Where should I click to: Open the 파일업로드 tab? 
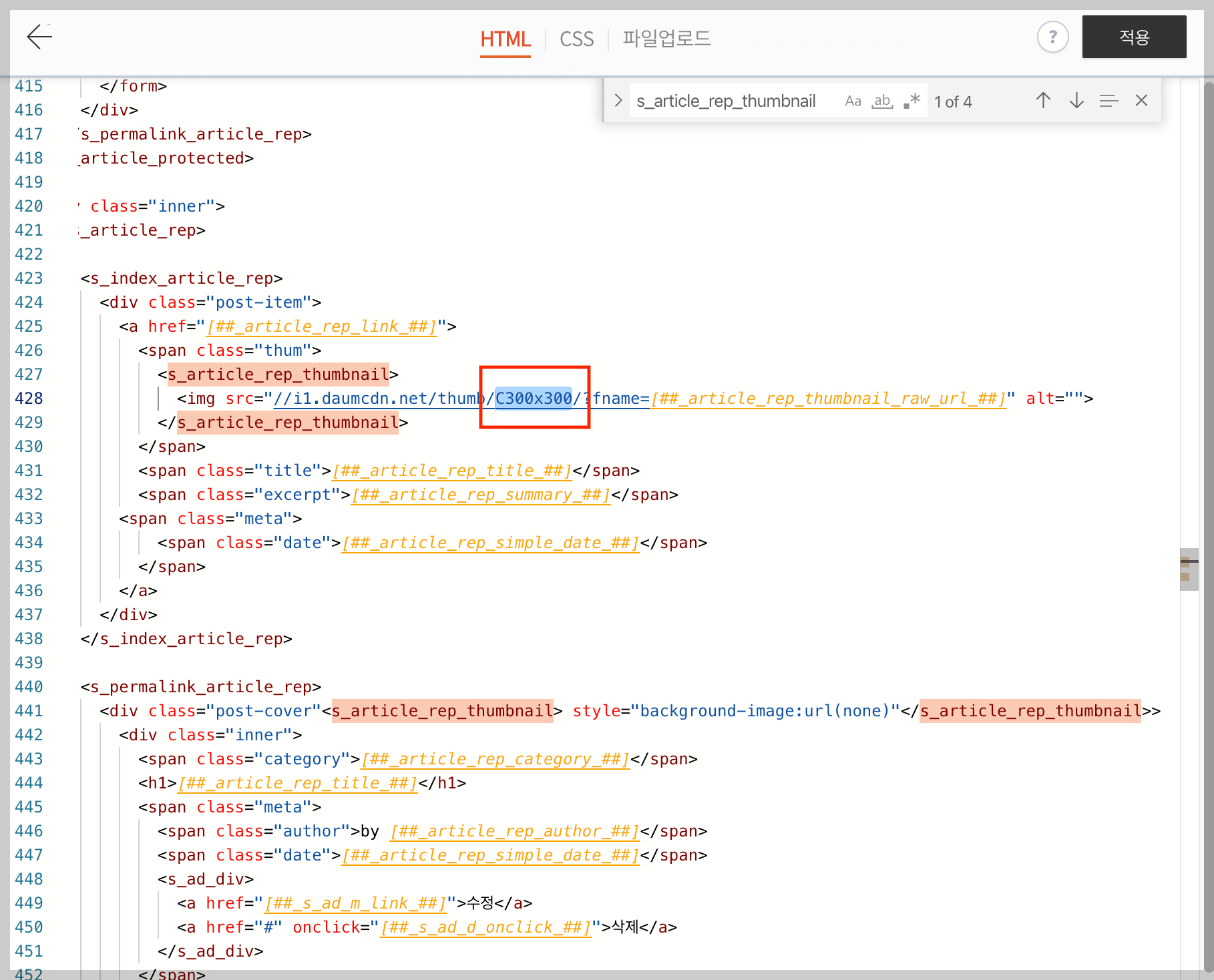(666, 38)
